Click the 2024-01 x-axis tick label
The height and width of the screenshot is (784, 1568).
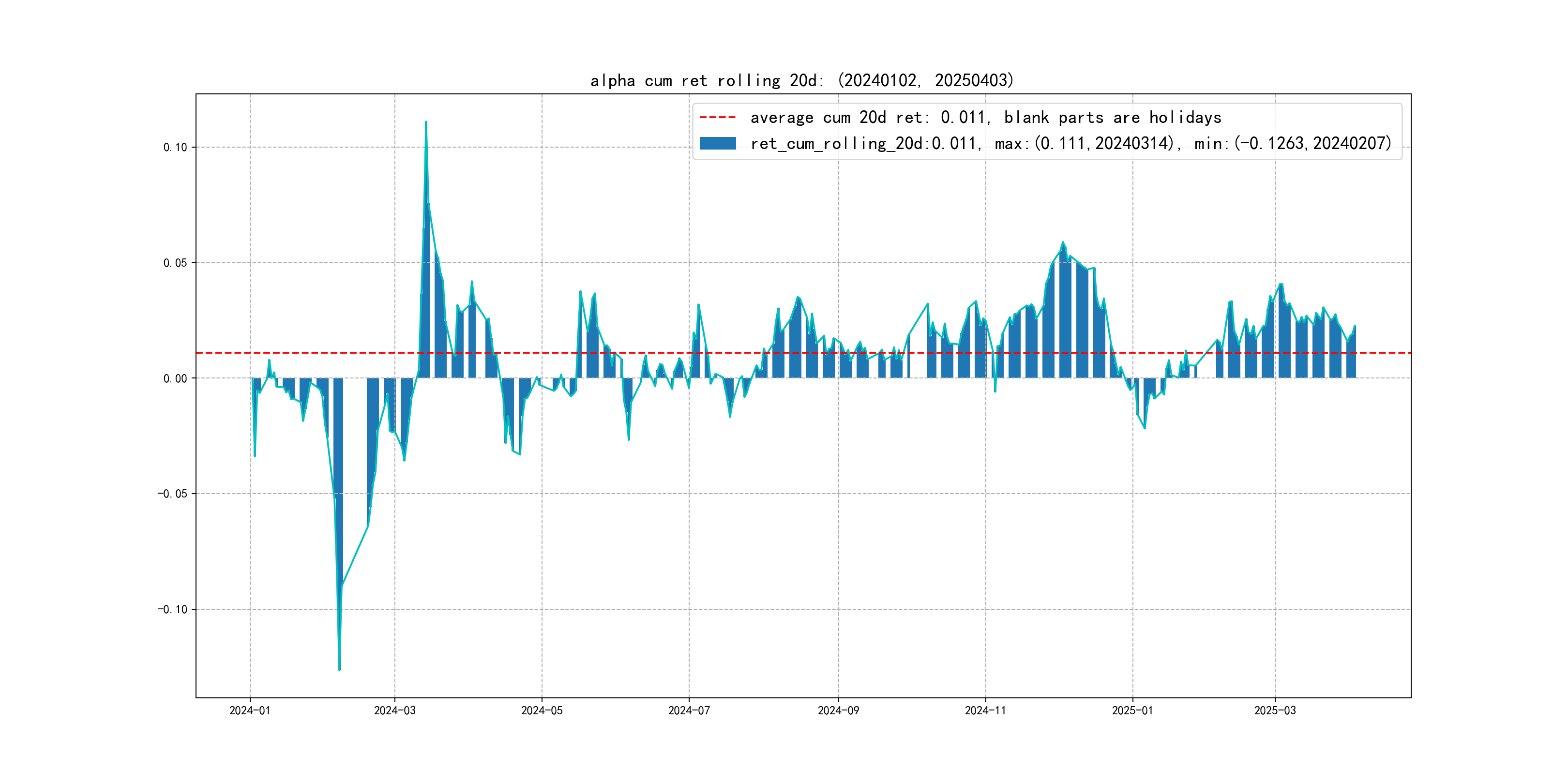250,710
